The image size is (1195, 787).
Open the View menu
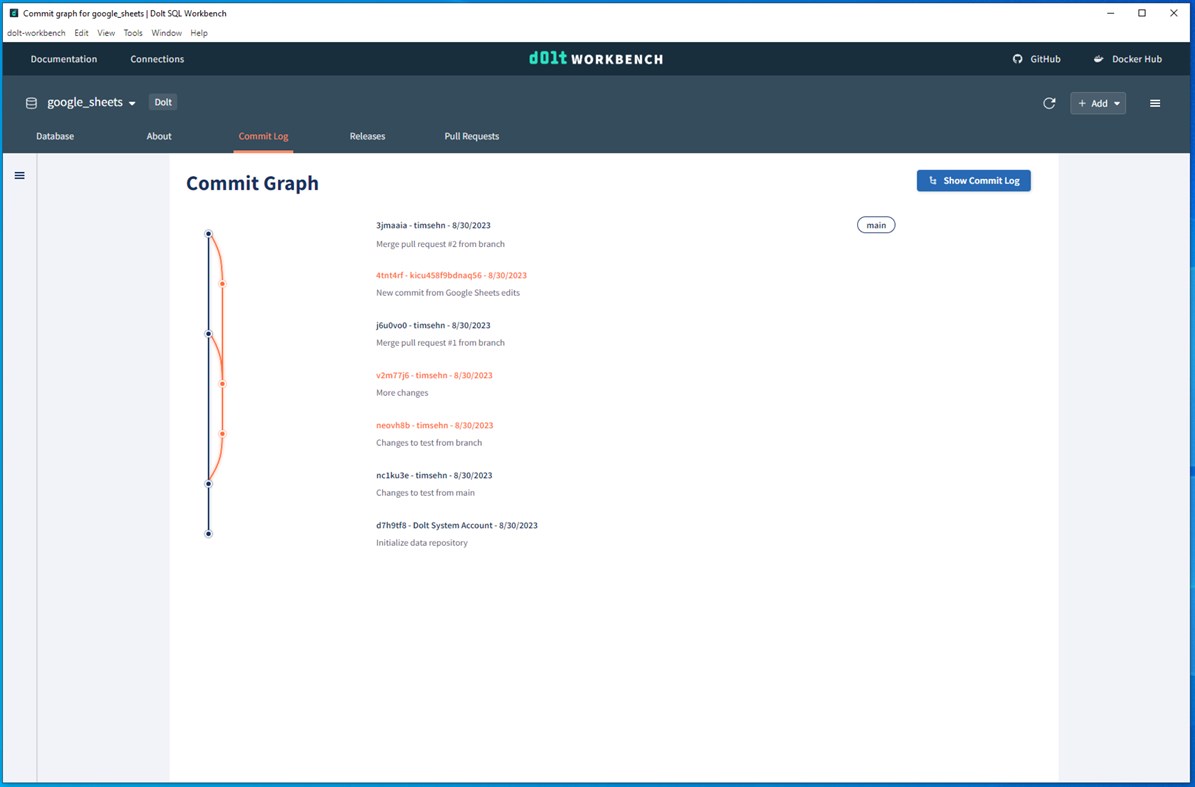(x=106, y=33)
